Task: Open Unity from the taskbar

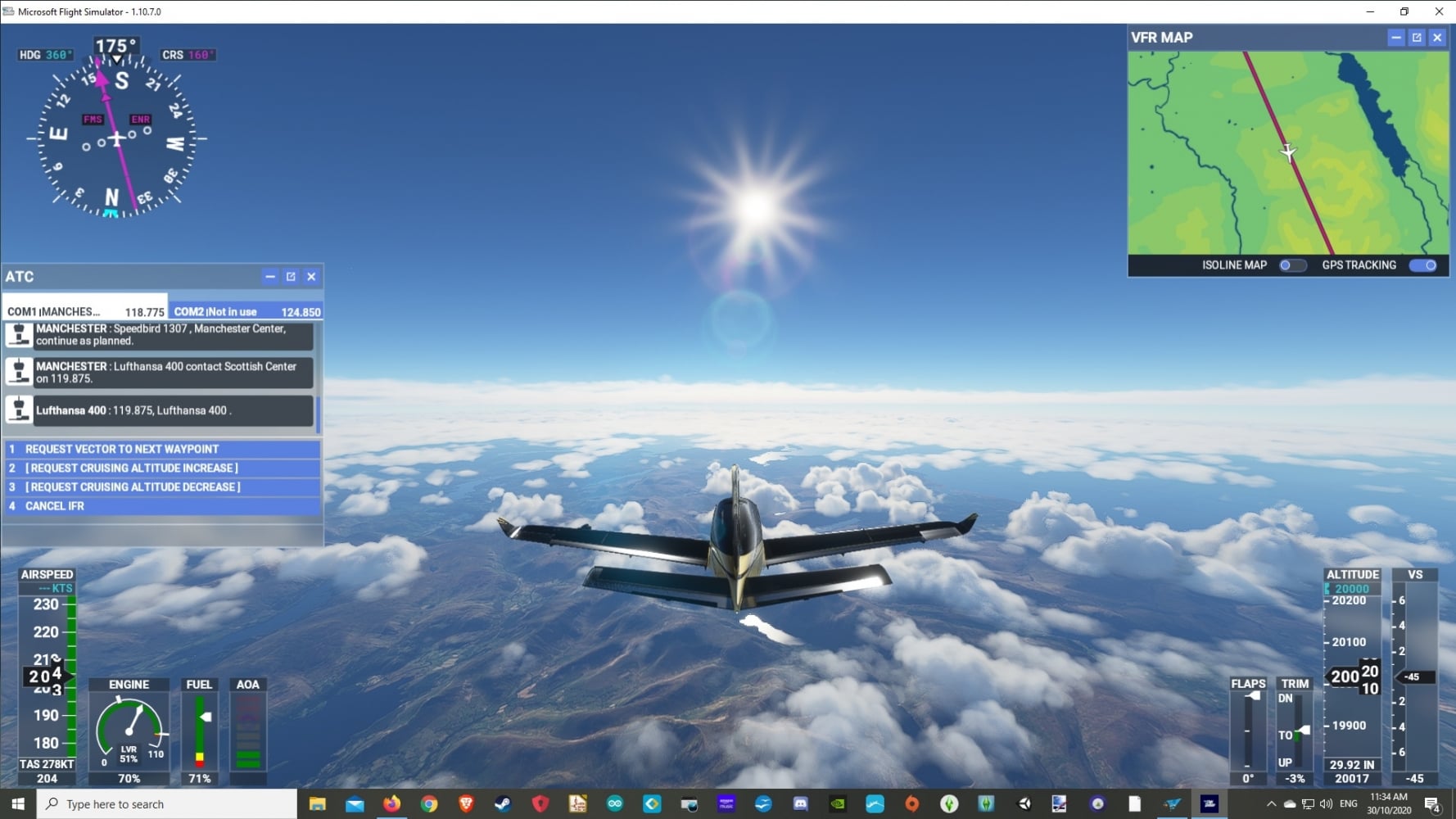Action: tap(1024, 804)
